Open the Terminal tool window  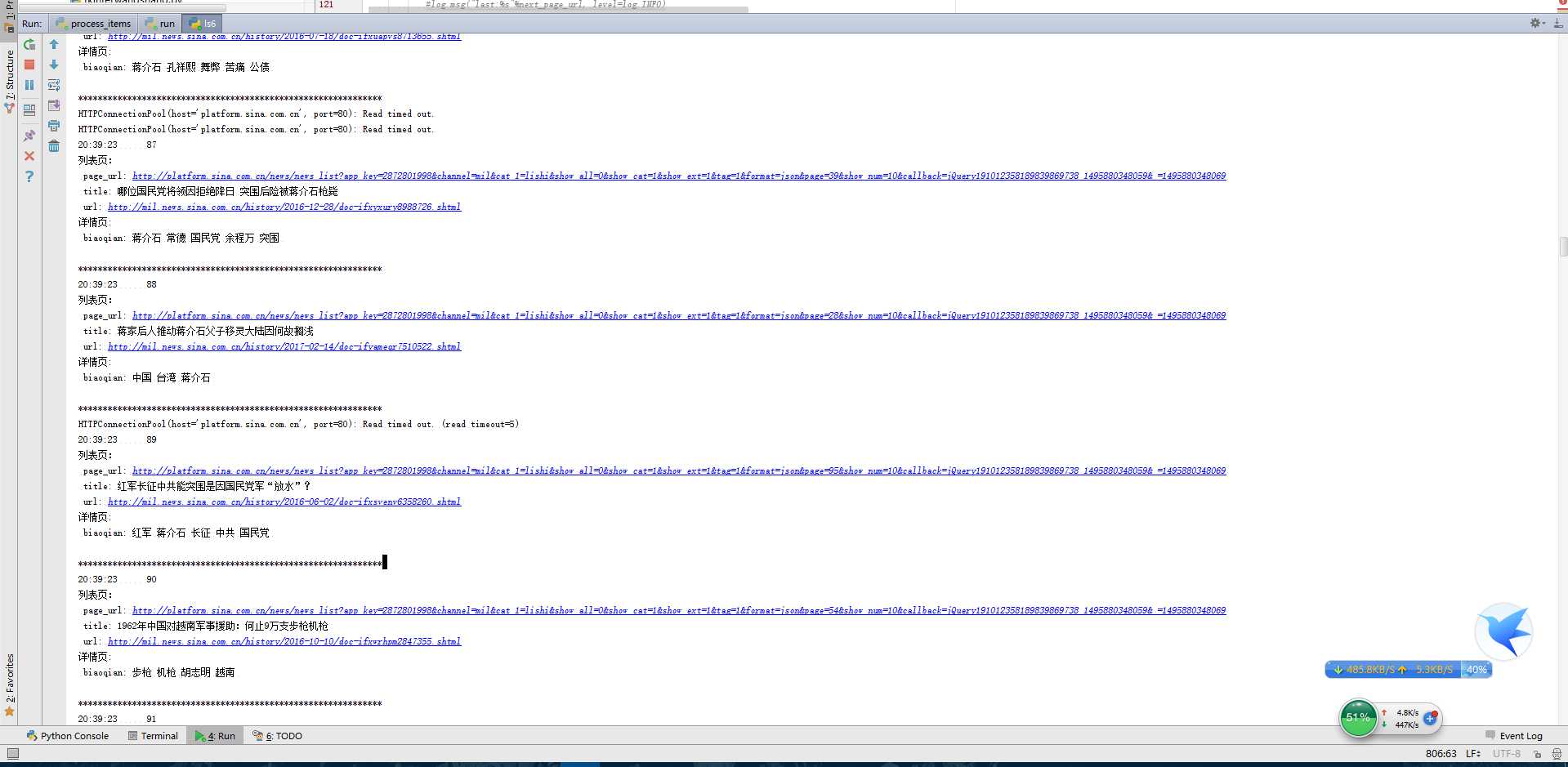153,736
